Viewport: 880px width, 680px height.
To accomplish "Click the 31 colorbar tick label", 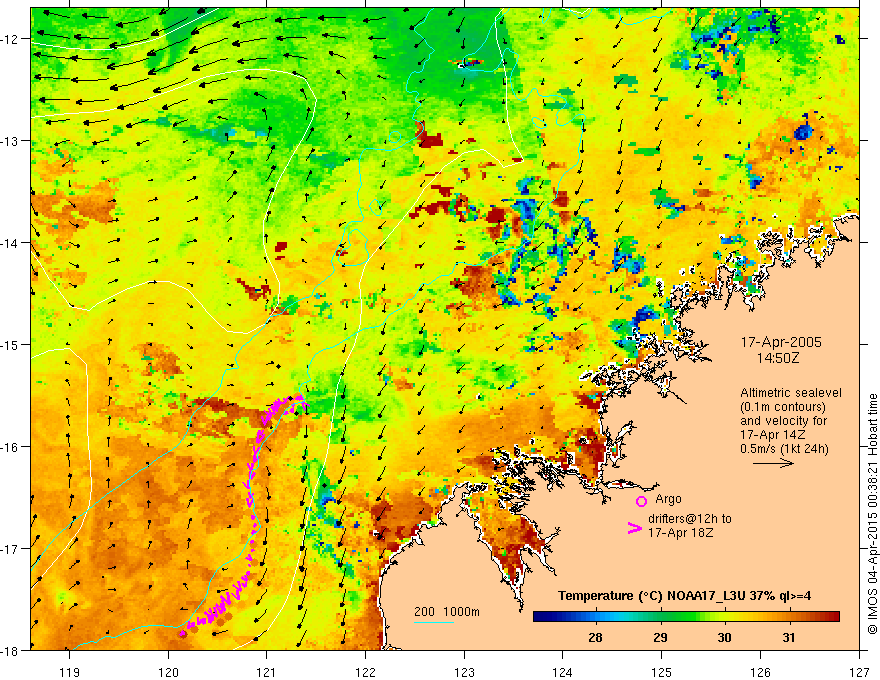I will [x=789, y=637].
